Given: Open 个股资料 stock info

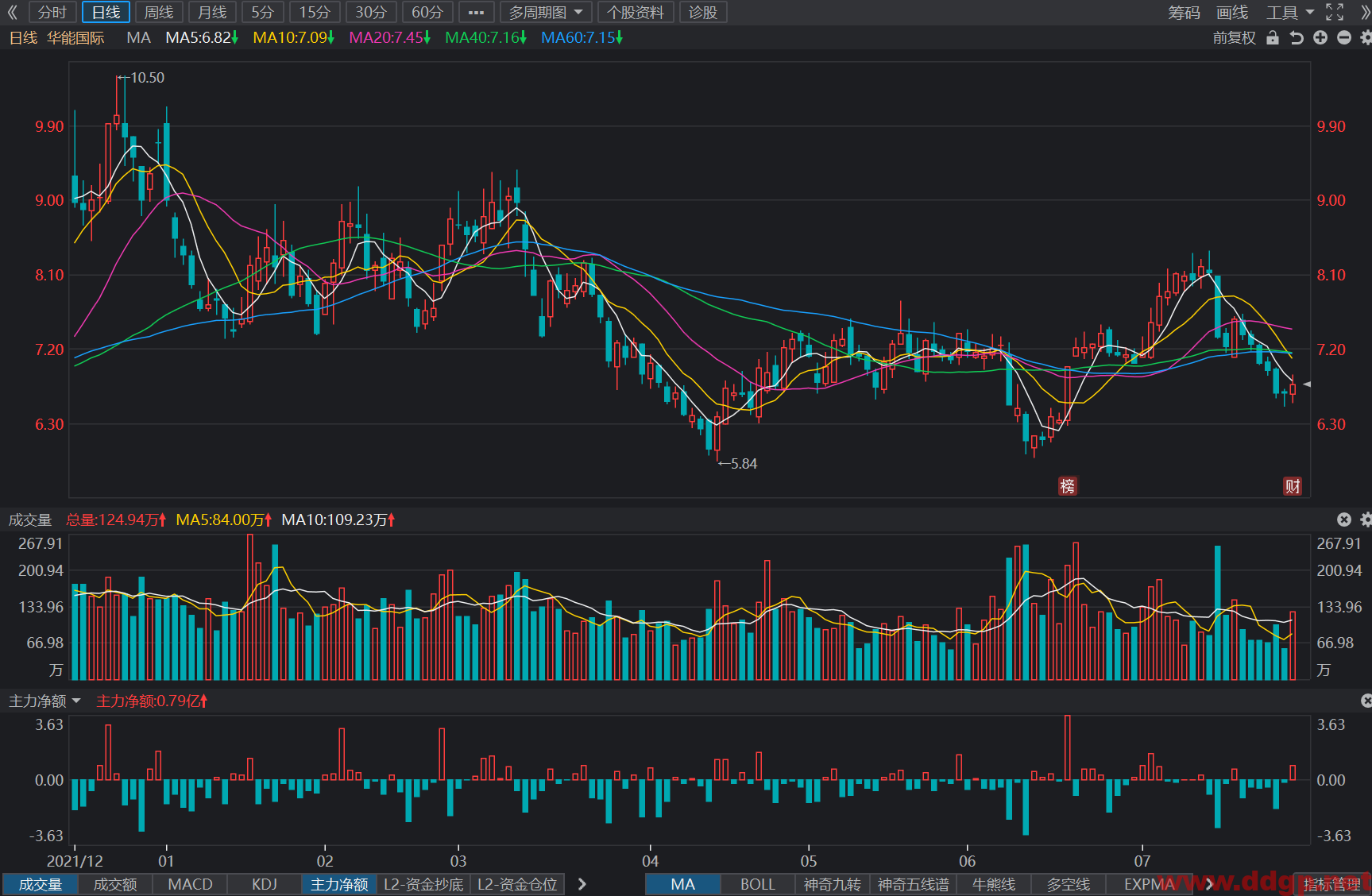Looking at the screenshot, I should [636, 12].
